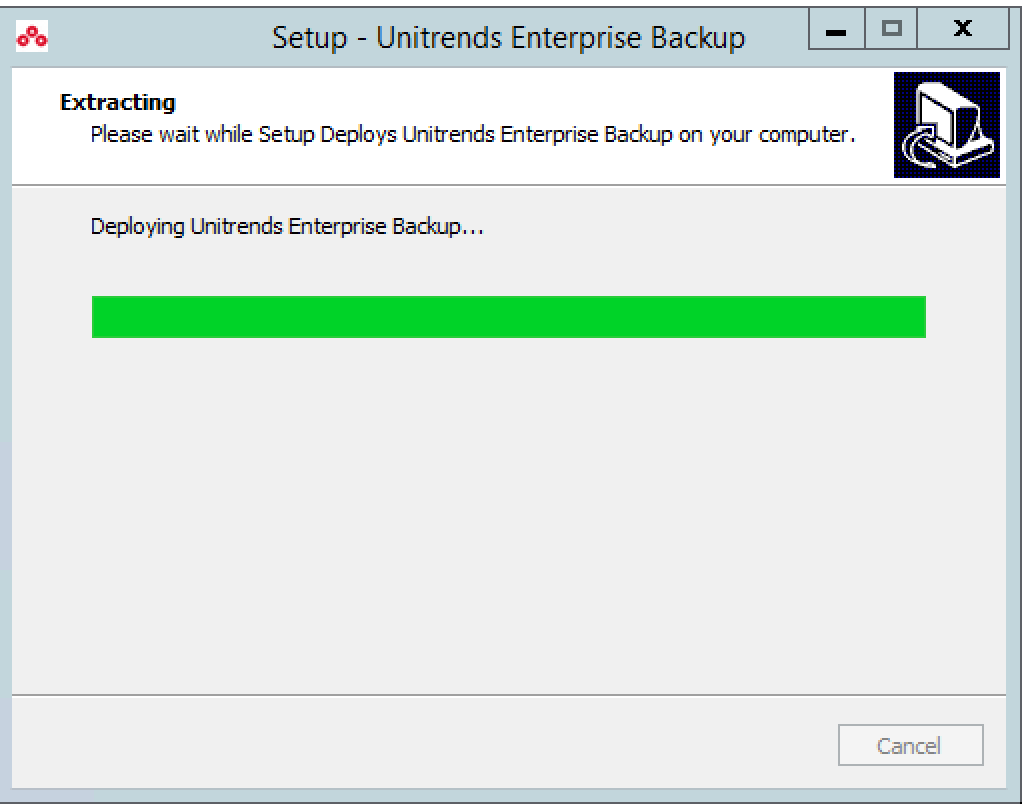Viewport: 1022px width, 804px height.
Task: Click the curved arrow on the installer icon
Action: 921,151
